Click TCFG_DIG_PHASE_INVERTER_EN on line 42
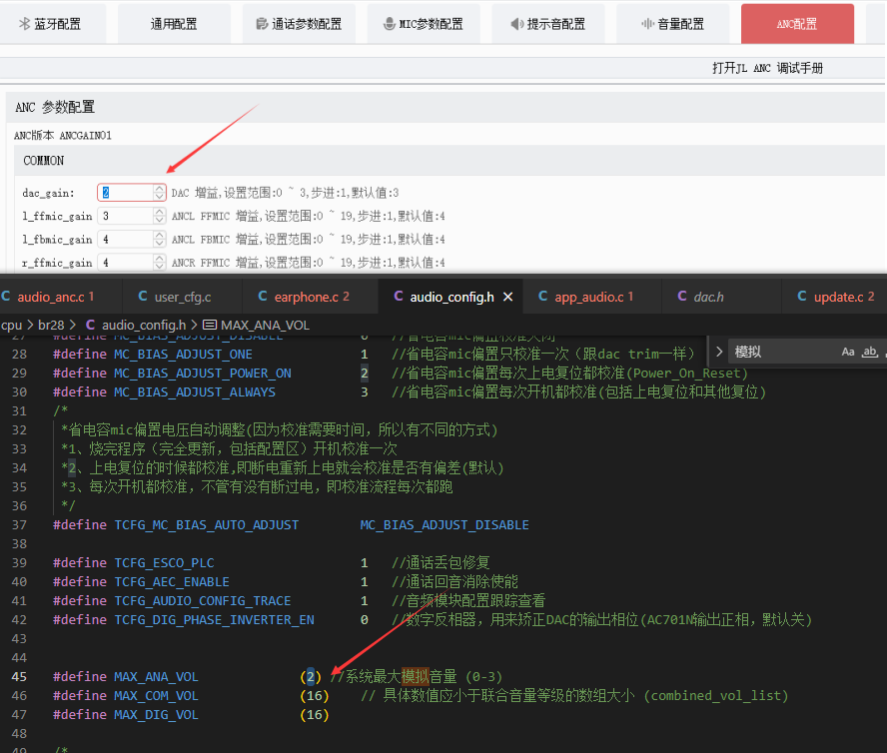 [x=214, y=620]
